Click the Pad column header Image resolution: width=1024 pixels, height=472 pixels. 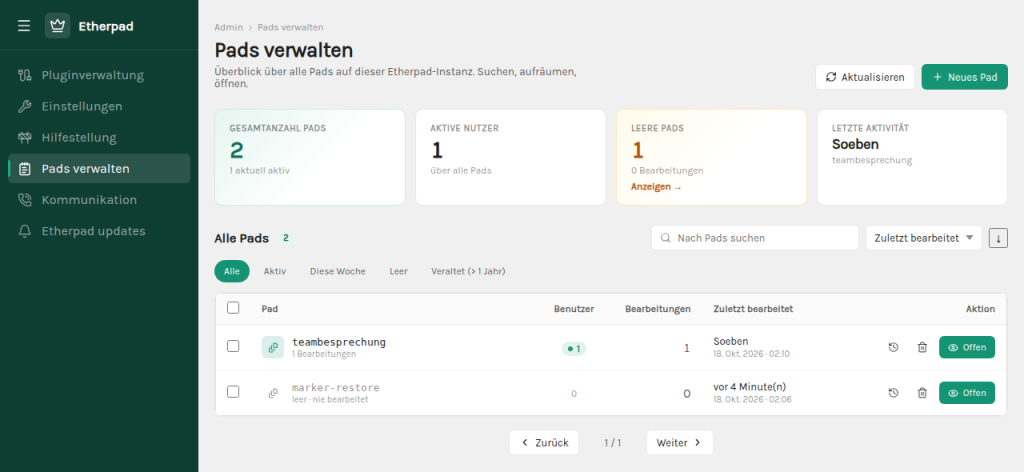pos(270,309)
